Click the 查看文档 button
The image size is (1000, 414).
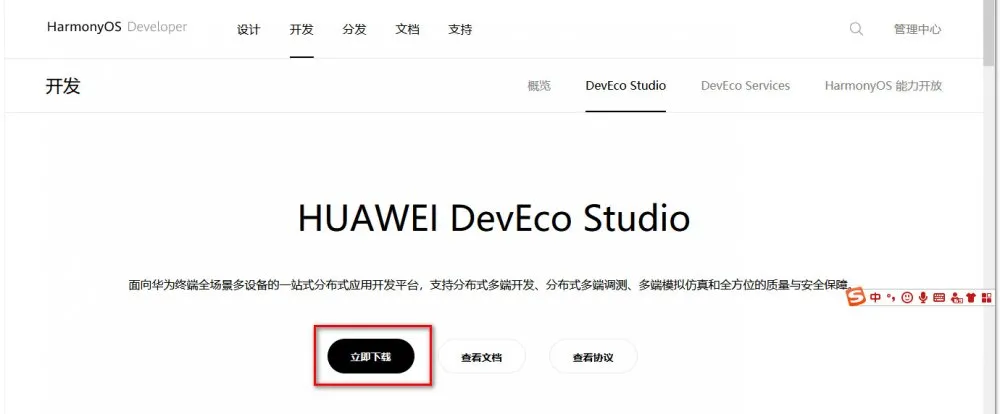(x=482, y=357)
